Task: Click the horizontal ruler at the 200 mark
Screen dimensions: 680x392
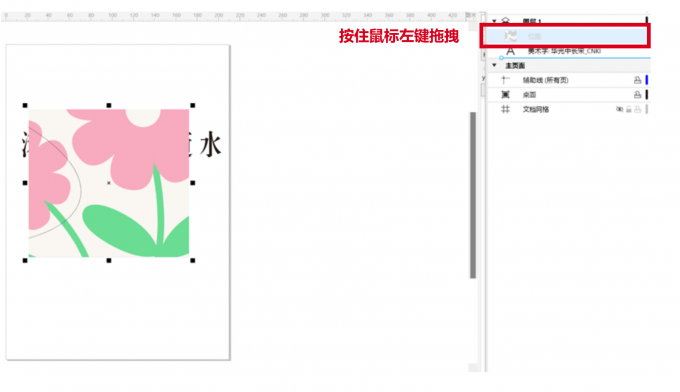Action: coord(219,16)
